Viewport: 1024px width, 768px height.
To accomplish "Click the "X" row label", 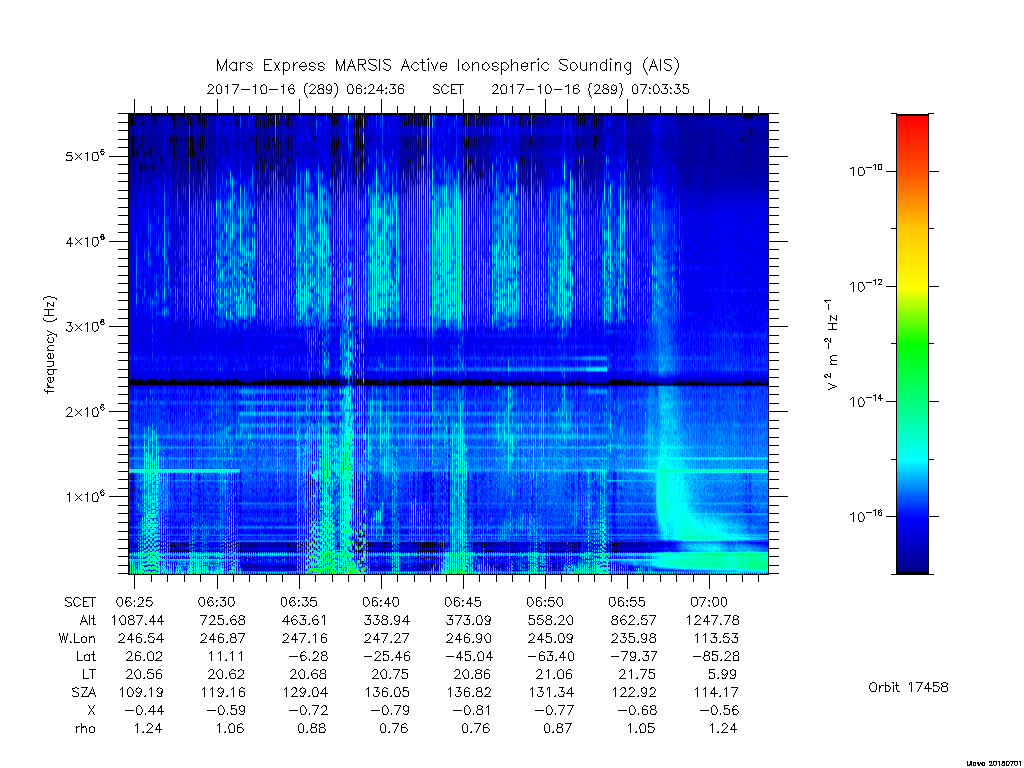I will 91,710.
